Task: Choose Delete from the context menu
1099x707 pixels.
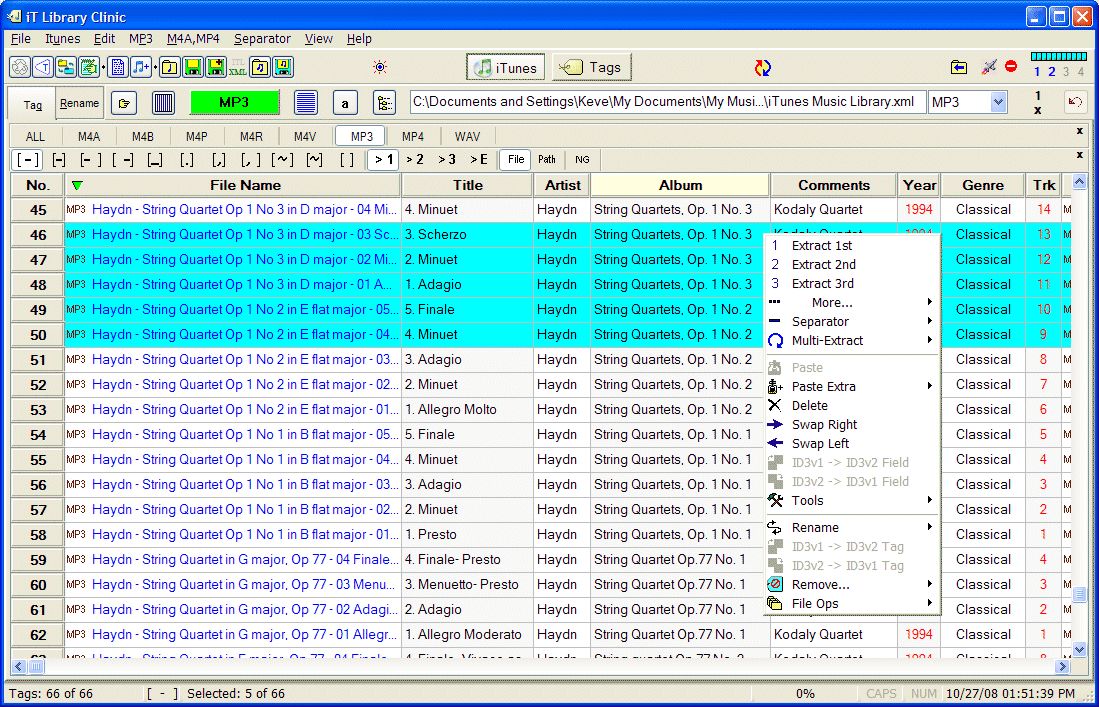Action: 852,406
